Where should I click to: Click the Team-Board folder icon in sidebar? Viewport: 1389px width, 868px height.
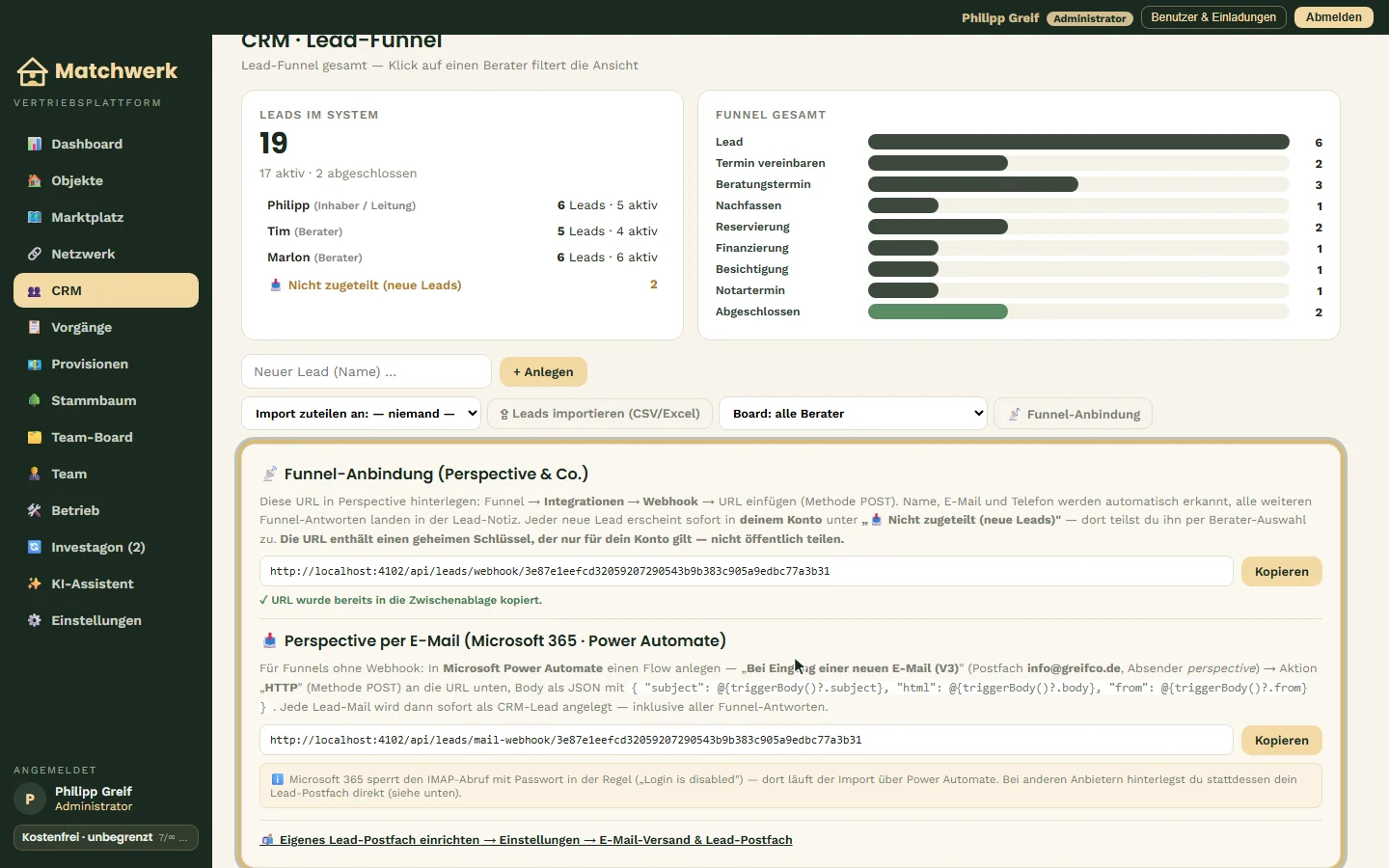(35, 437)
